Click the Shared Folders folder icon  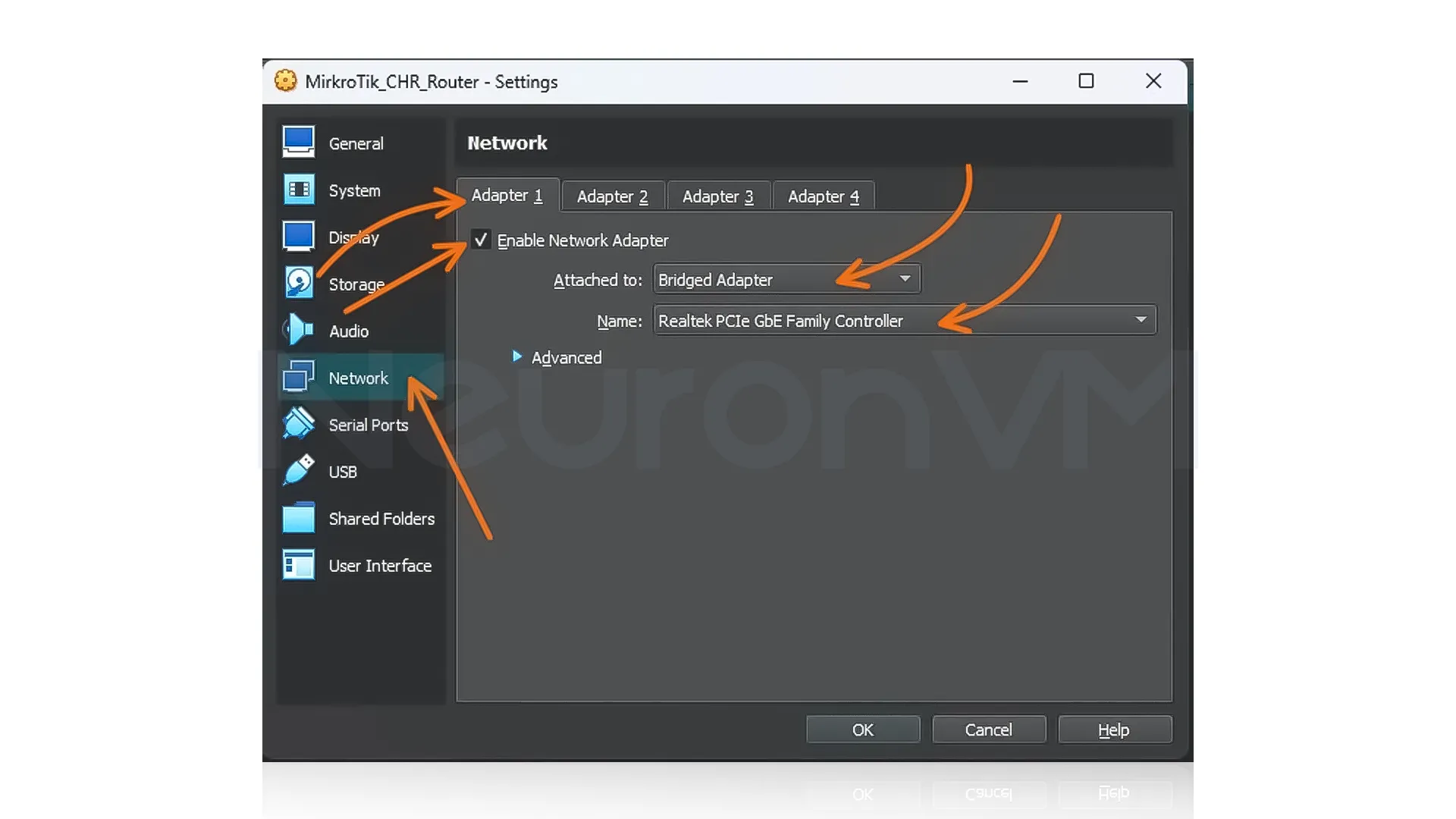tap(298, 518)
